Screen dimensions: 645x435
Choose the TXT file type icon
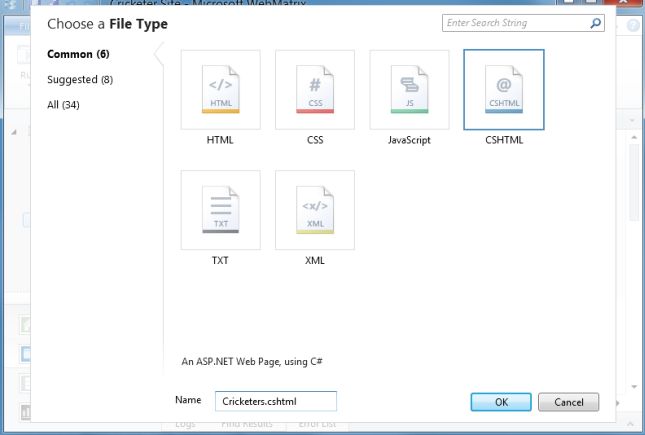tap(220, 210)
